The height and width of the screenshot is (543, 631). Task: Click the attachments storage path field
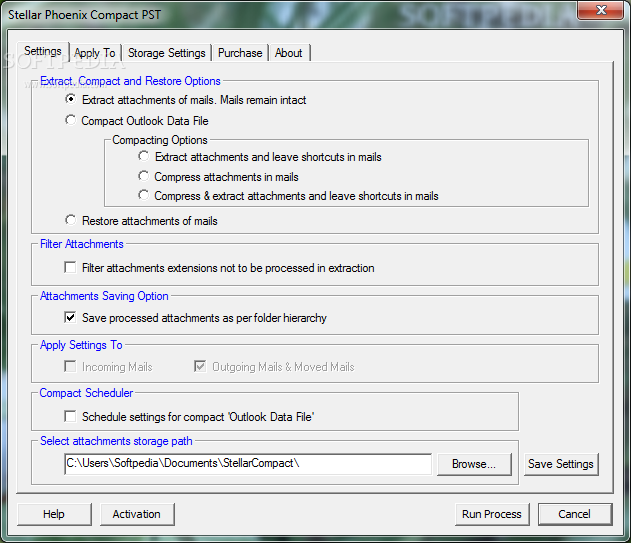(x=248, y=464)
